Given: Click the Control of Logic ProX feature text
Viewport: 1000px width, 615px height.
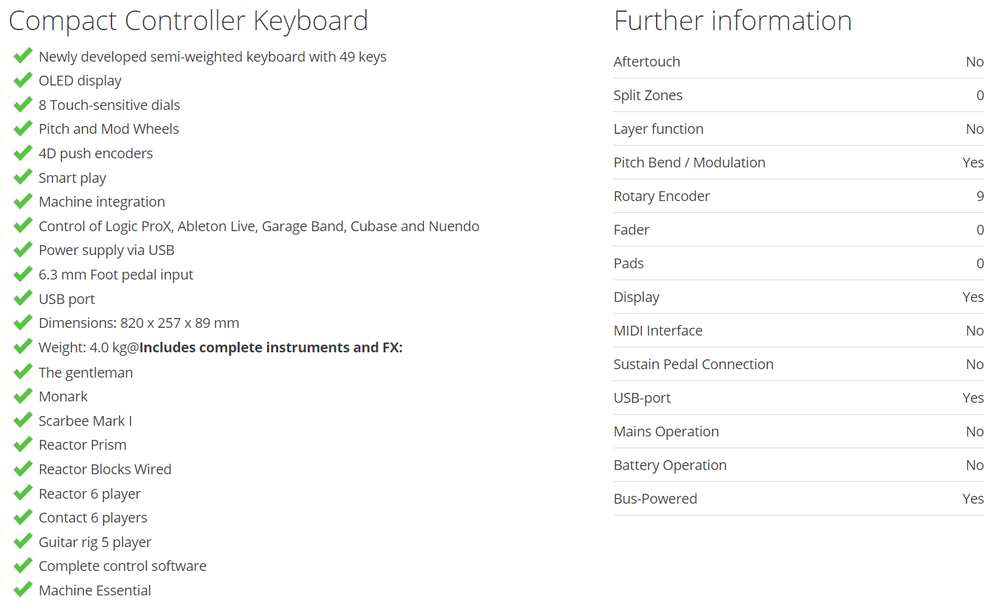Looking at the screenshot, I should tap(259, 226).
